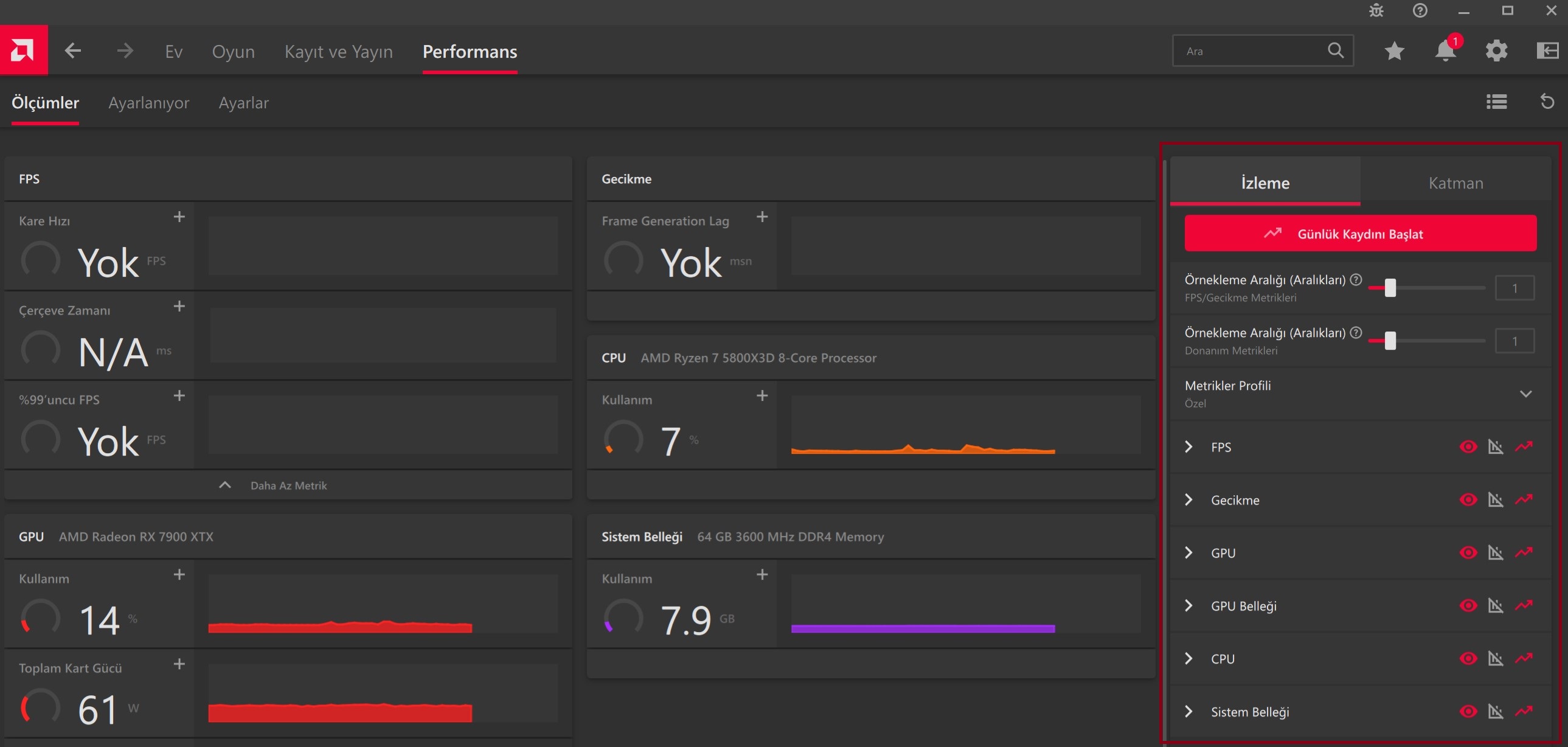This screenshot has width=1568, height=747.
Task: Open the help question mark icon
Action: point(1420,10)
